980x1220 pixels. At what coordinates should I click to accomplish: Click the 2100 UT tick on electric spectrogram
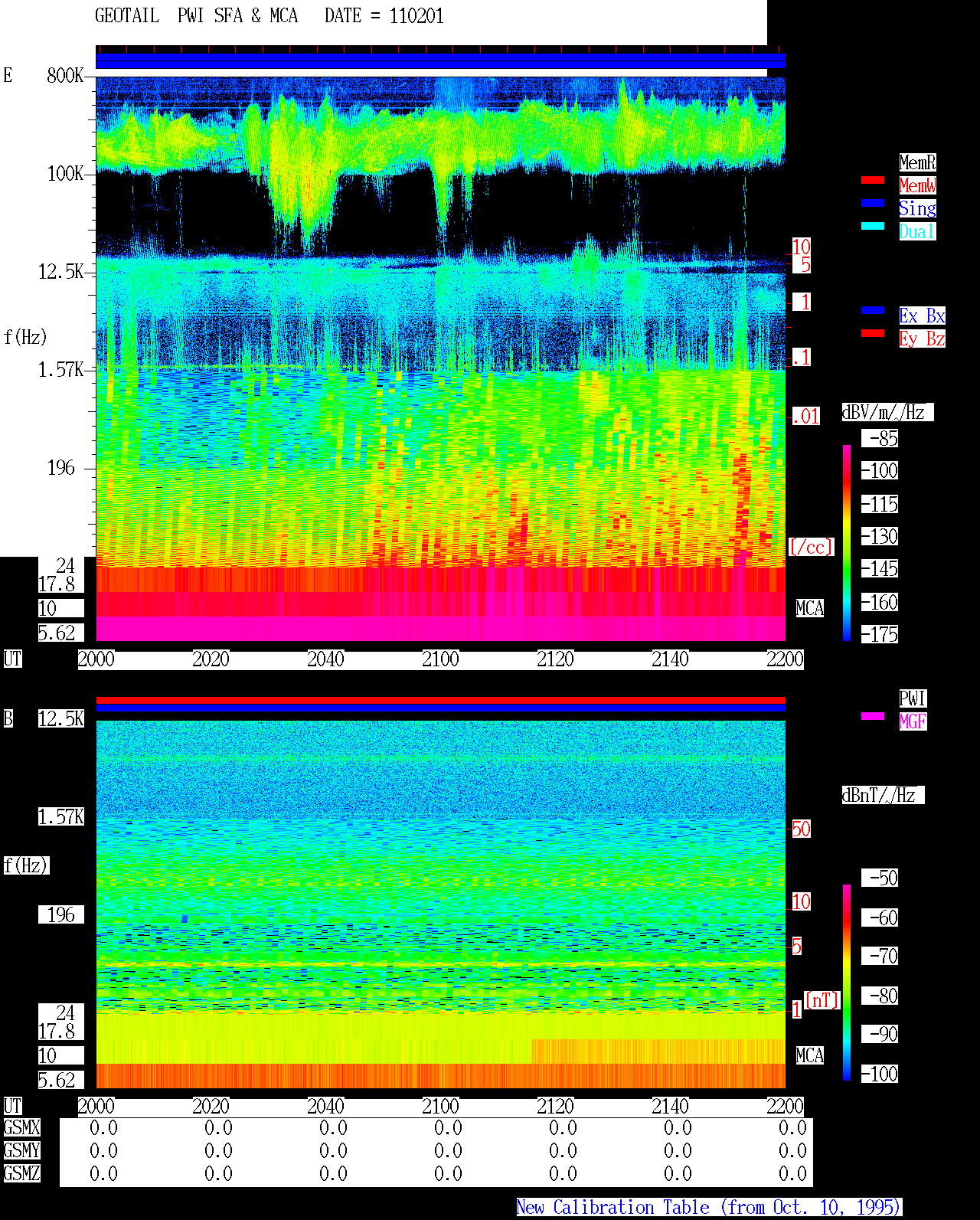tap(440, 659)
